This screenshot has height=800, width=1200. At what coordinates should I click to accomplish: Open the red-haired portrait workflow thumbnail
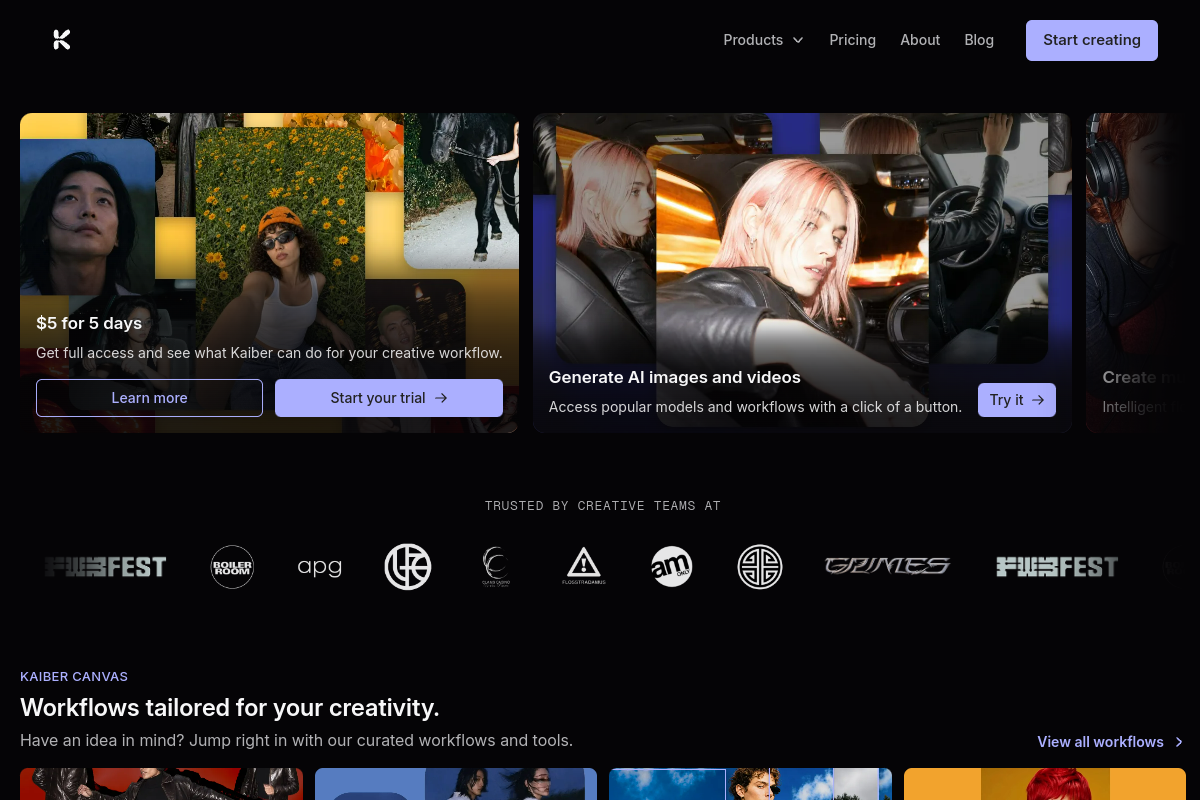[1045, 784]
